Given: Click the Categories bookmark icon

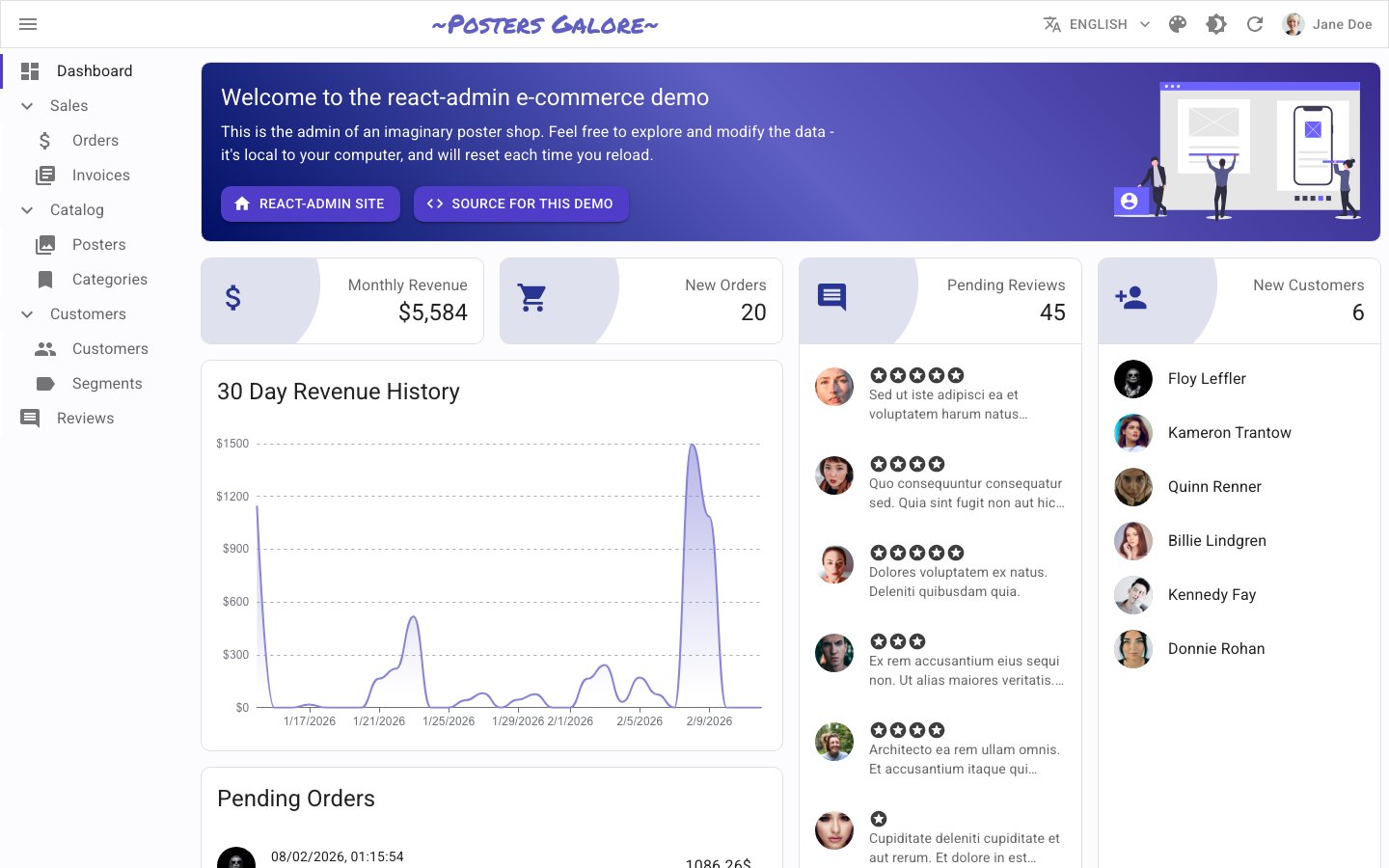Looking at the screenshot, I should 45,280.
